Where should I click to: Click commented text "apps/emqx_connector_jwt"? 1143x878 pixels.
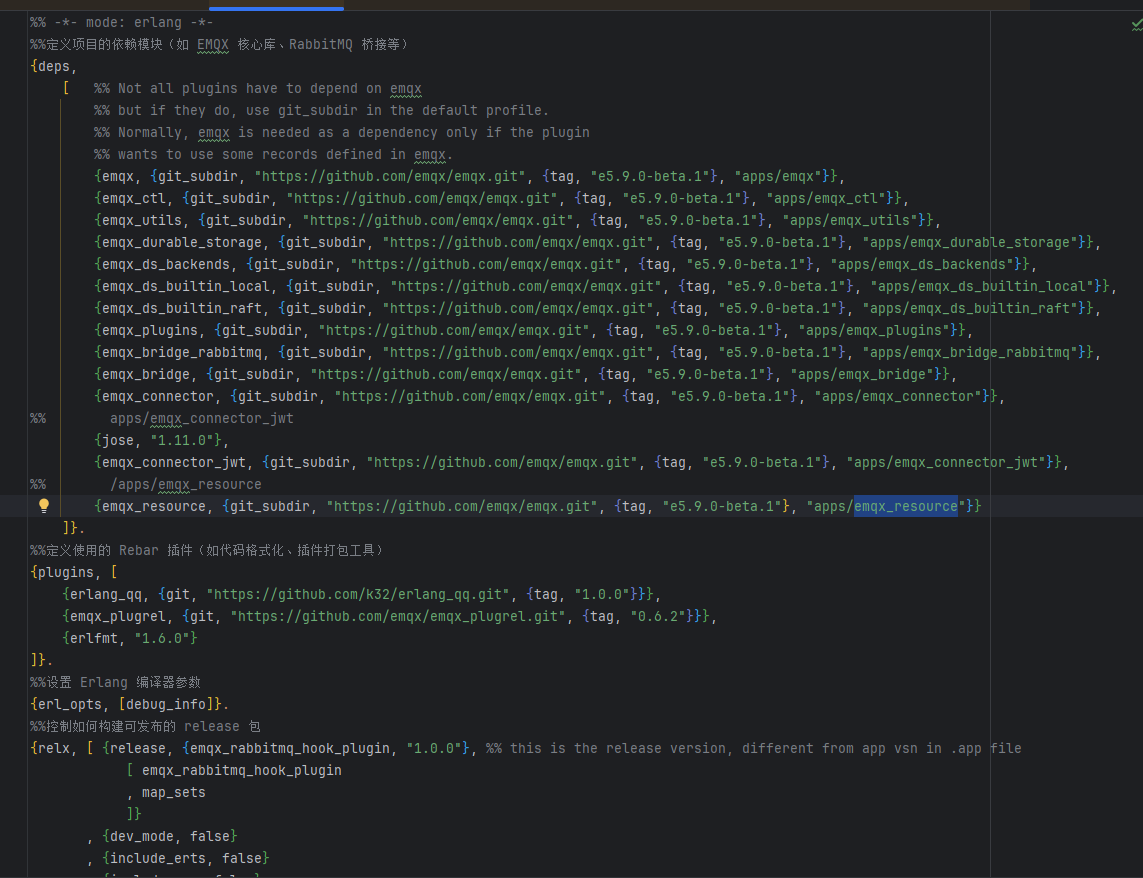coord(202,419)
